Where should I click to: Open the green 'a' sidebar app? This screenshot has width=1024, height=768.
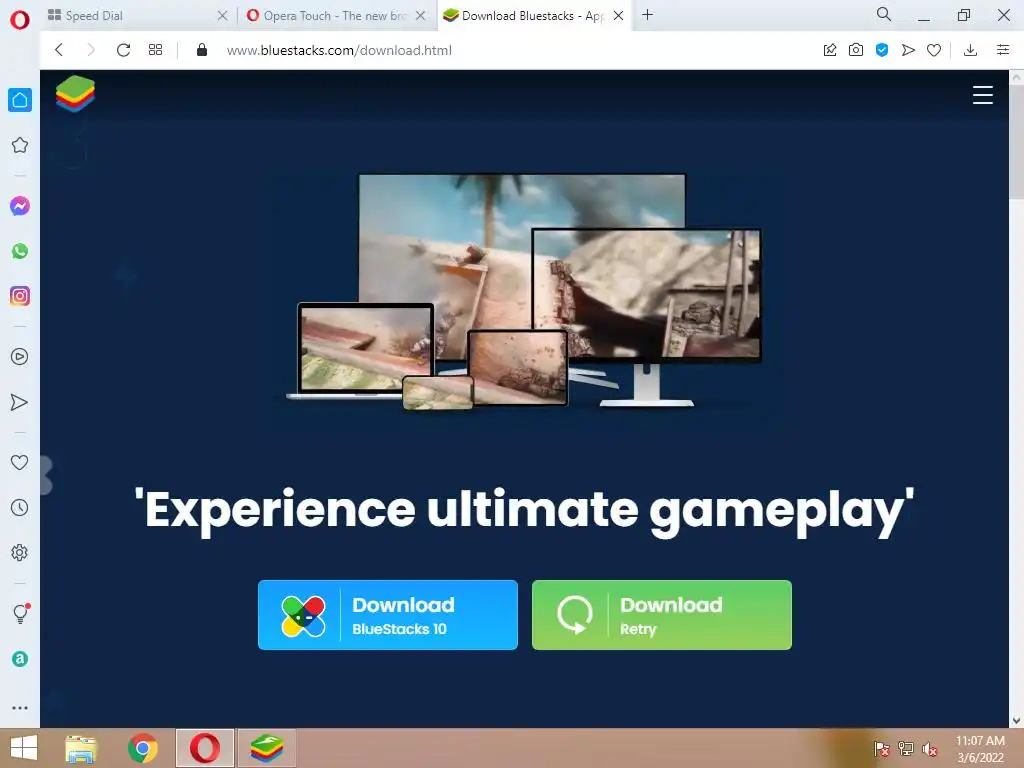pyautogui.click(x=20, y=659)
